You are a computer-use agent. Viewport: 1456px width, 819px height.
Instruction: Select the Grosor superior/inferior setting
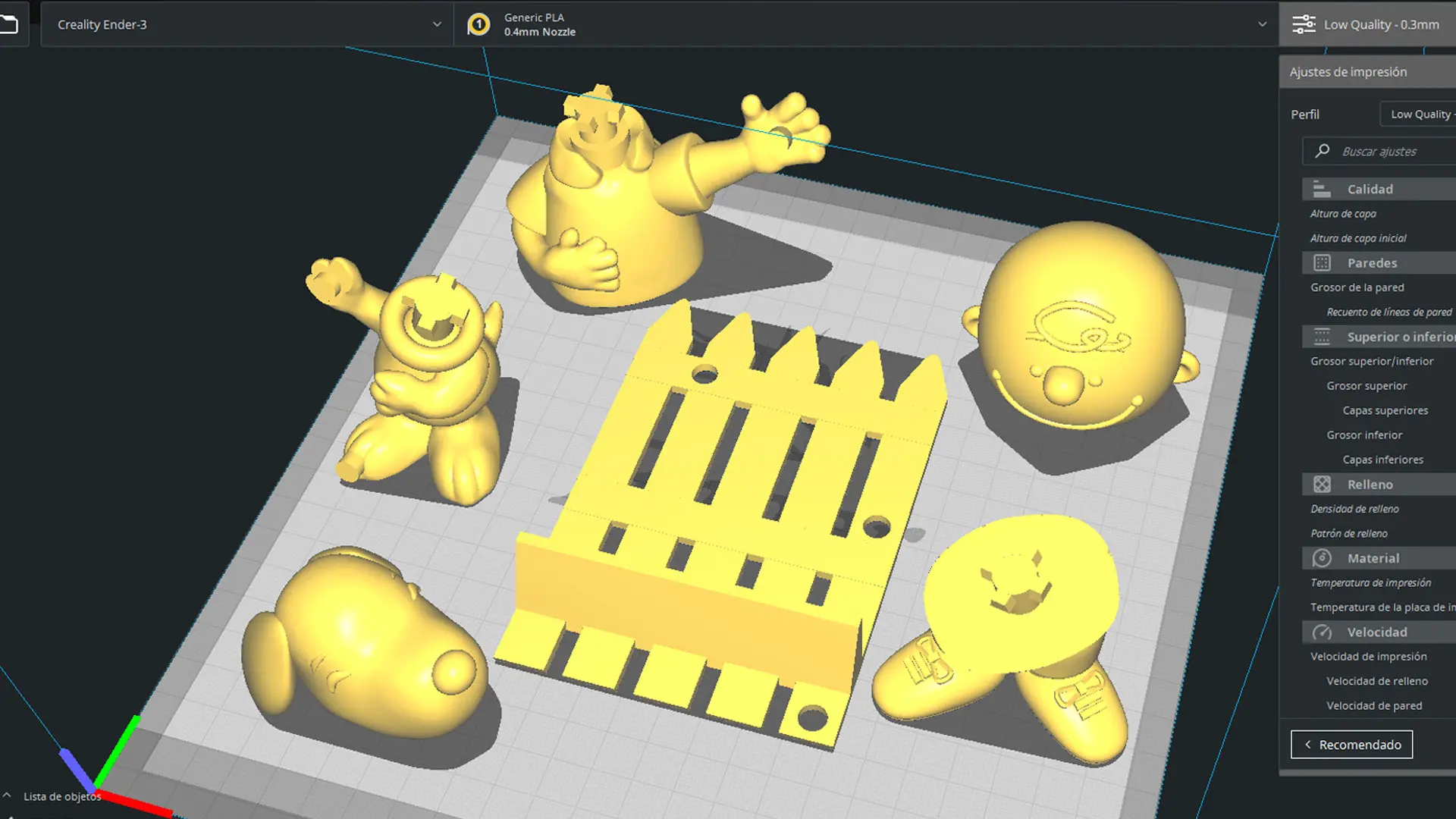1372,361
